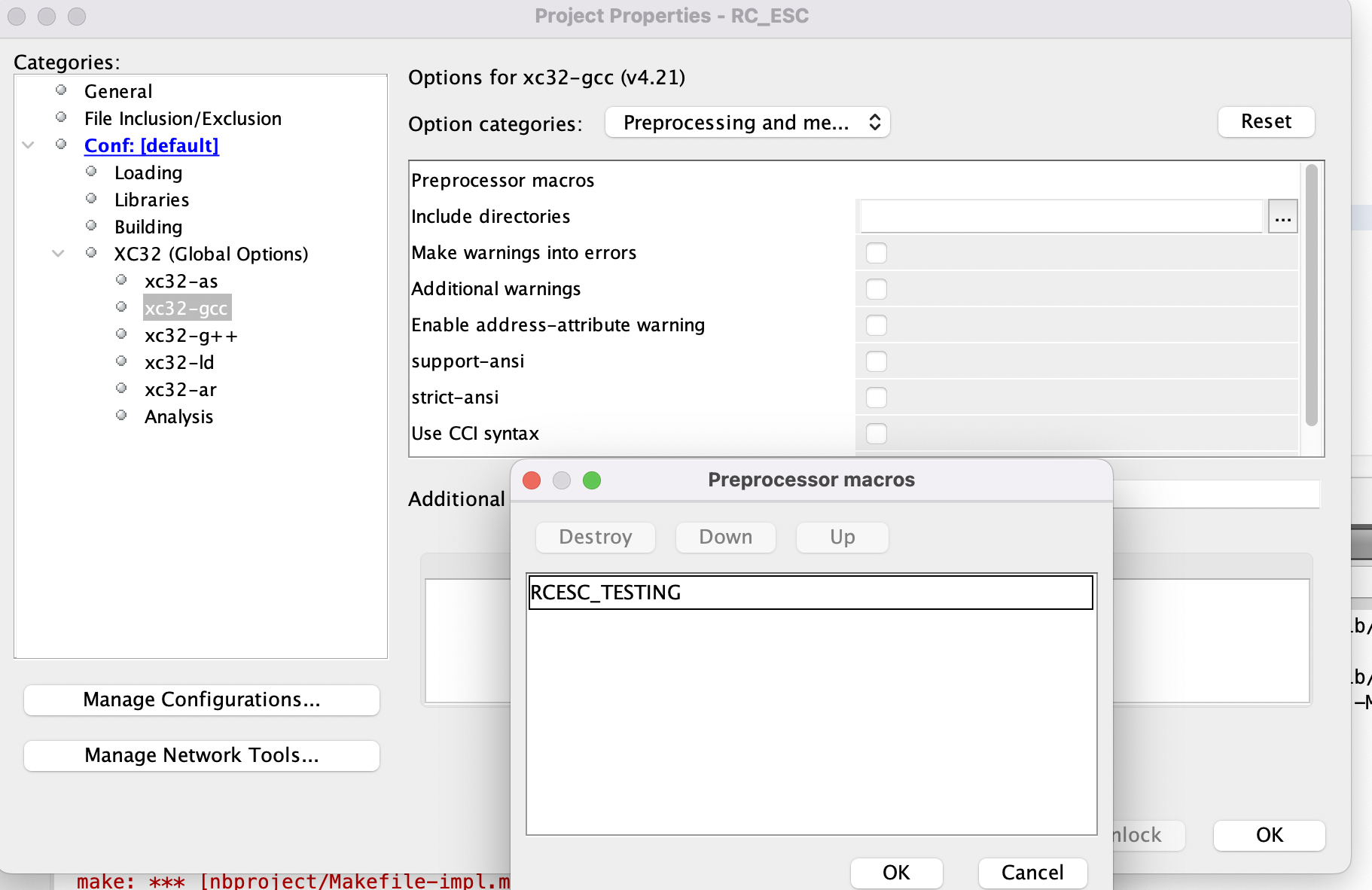Toggle the support-ansi checkbox

(x=876, y=361)
